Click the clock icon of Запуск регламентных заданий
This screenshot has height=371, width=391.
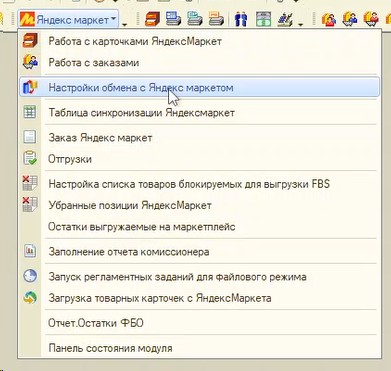[x=30, y=276]
